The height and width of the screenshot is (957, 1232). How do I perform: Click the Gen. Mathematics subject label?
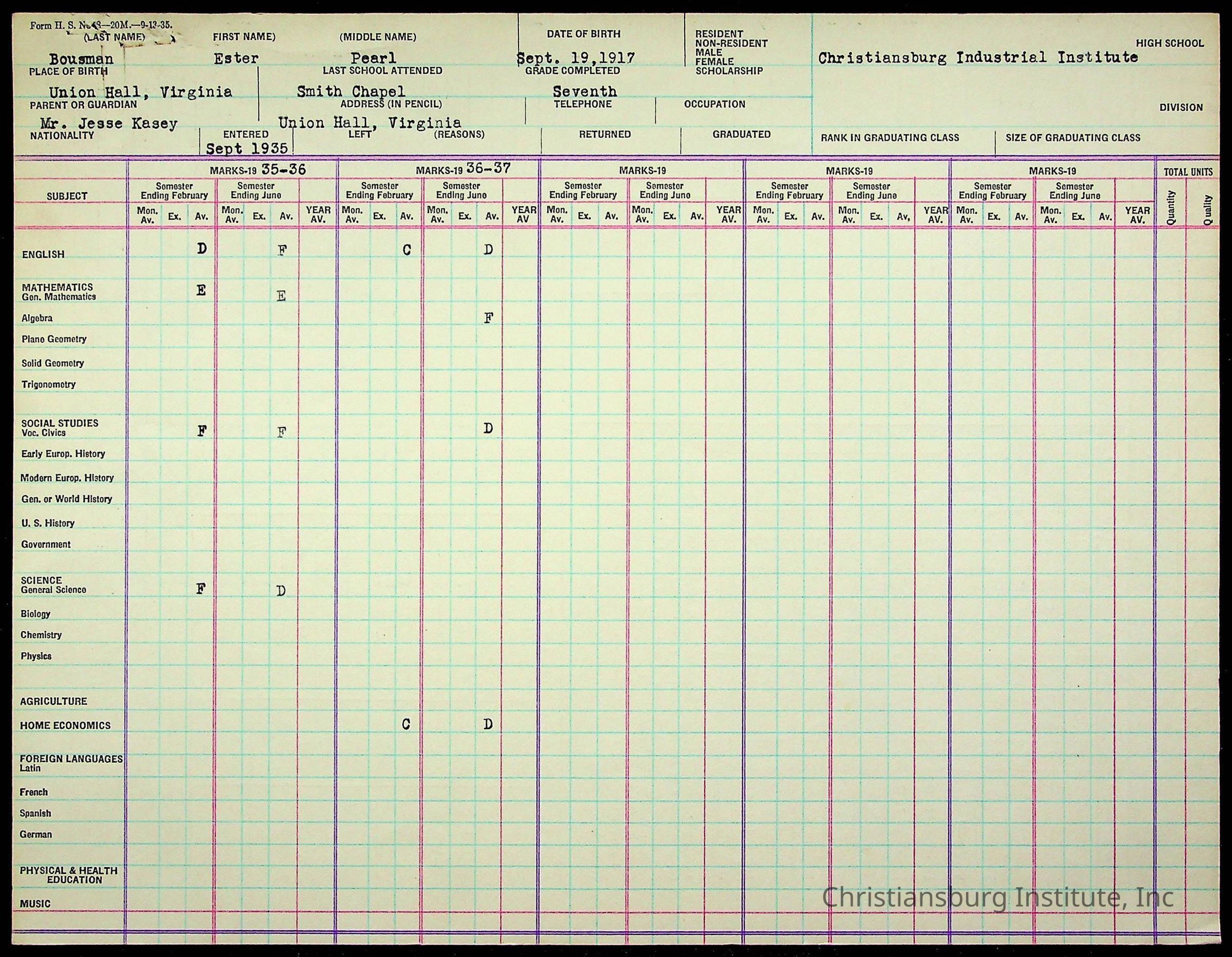pos(59,297)
